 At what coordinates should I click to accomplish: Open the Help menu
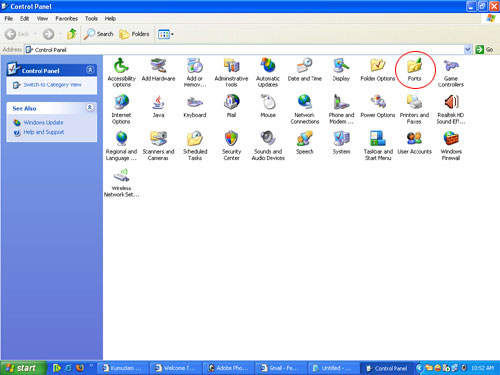click(110, 19)
